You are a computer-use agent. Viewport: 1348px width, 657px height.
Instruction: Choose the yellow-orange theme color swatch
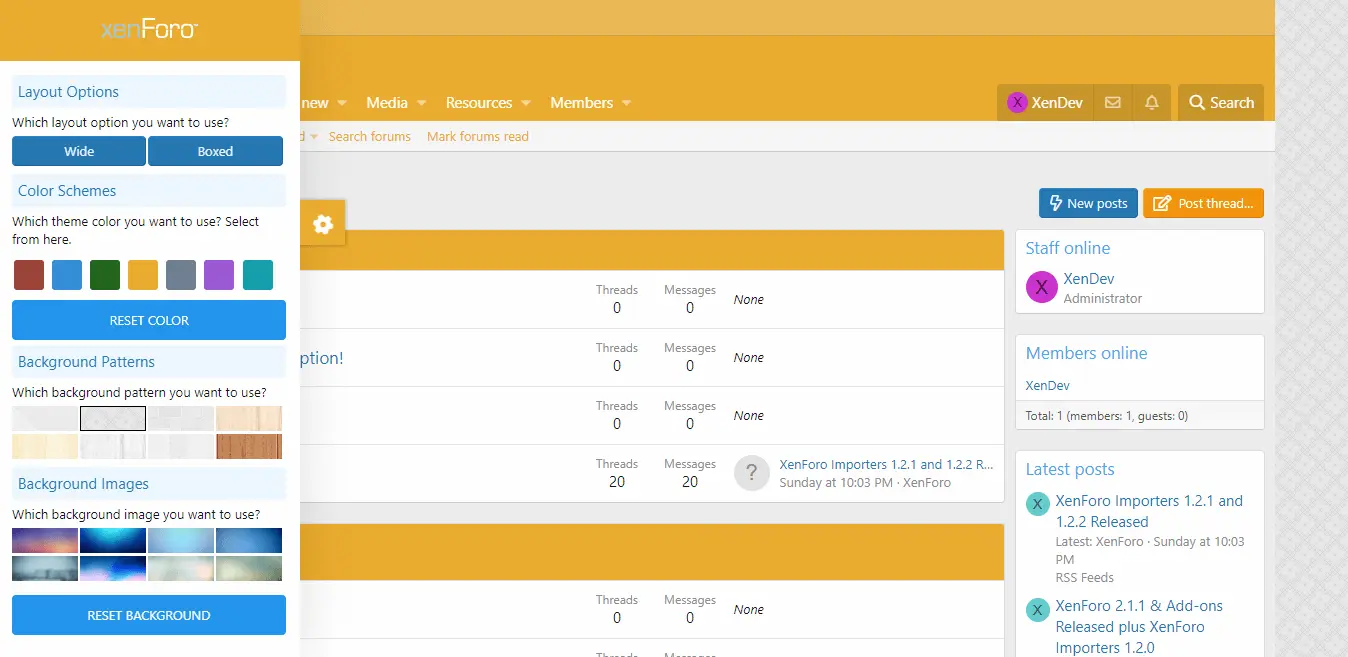143,275
